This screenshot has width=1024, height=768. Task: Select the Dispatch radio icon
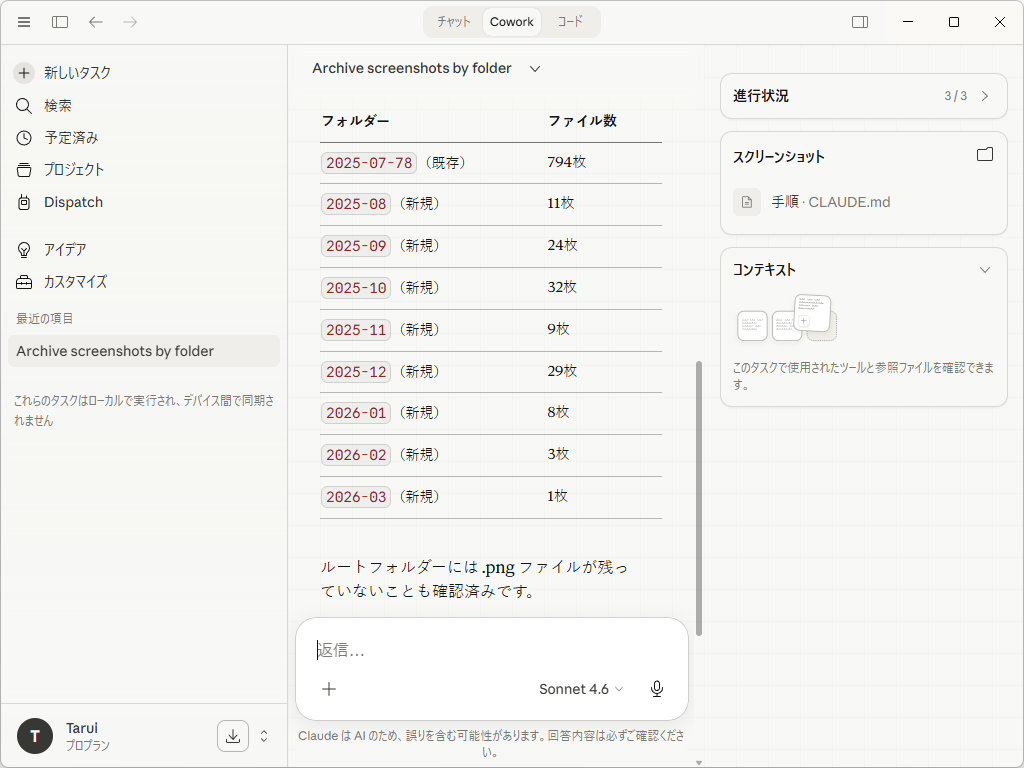coord(22,202)
